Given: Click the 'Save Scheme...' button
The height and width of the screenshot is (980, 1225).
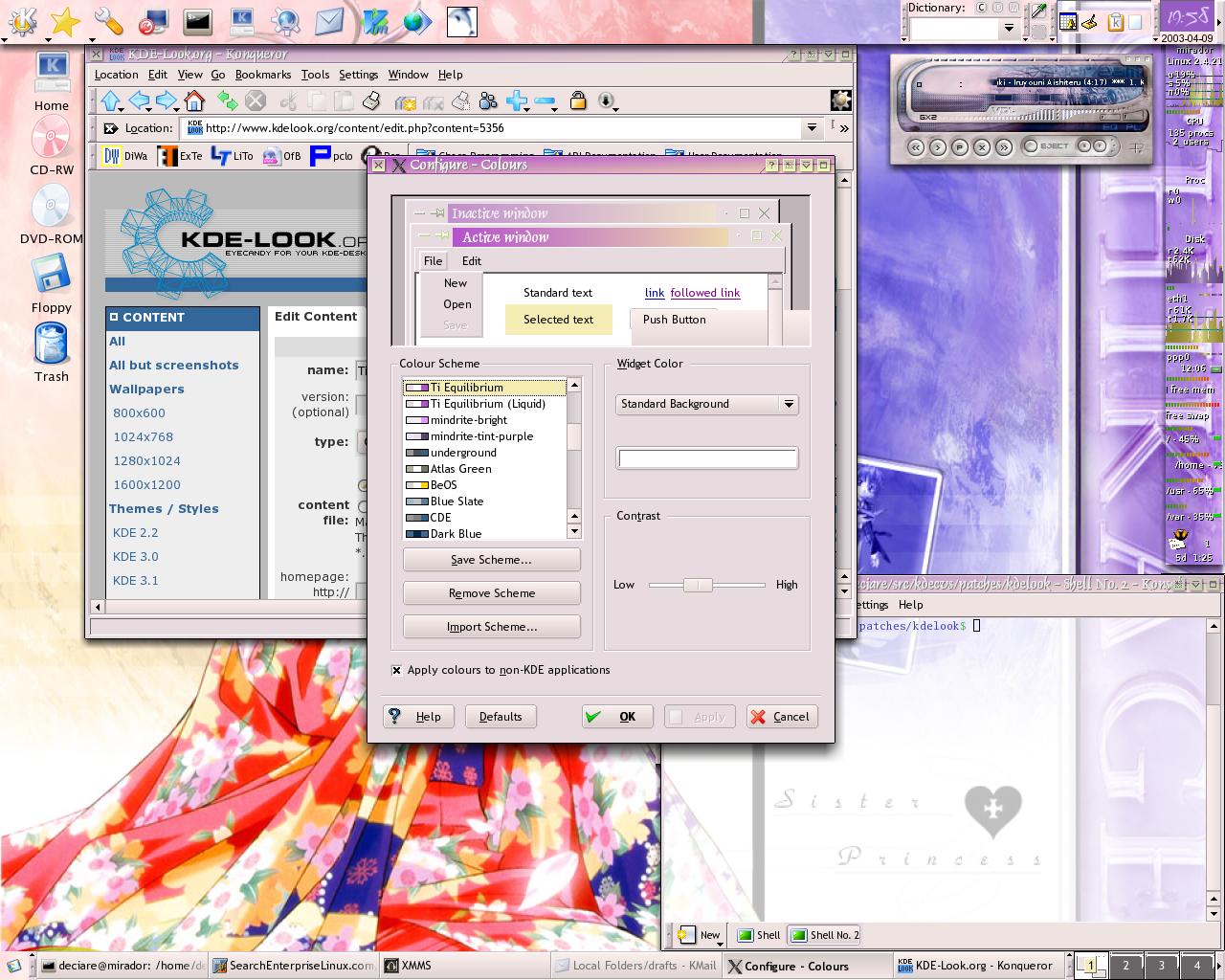Looking at the screenshot, I should click(491, 560).
